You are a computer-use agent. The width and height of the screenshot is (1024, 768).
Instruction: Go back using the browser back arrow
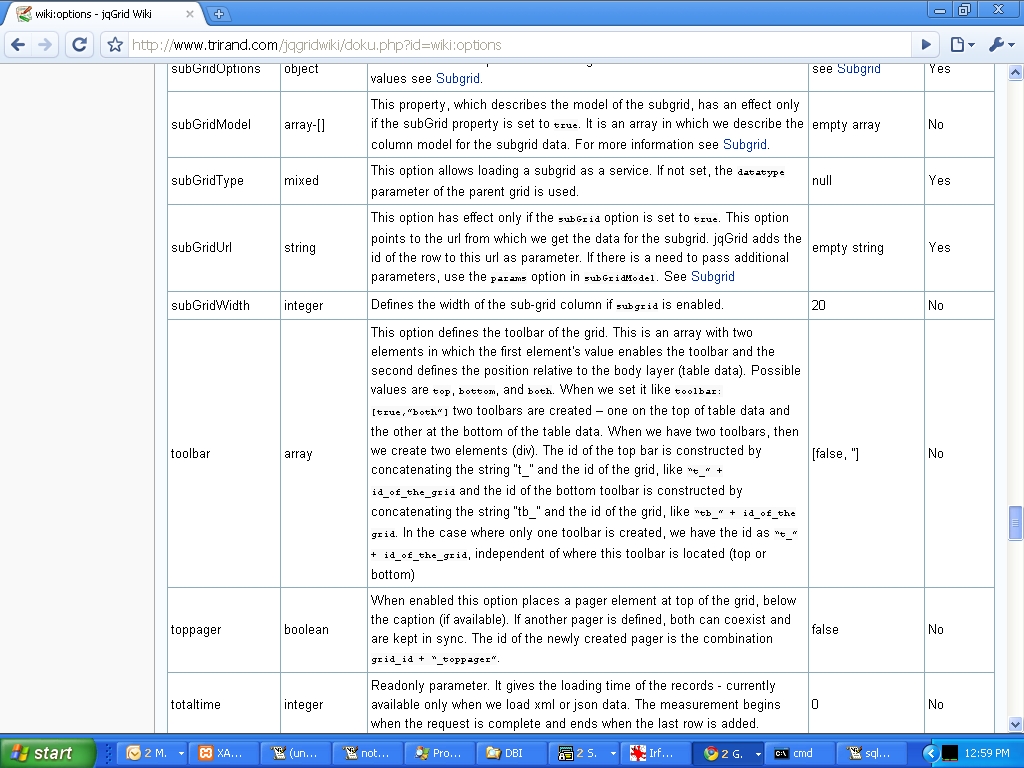point(18,44)
